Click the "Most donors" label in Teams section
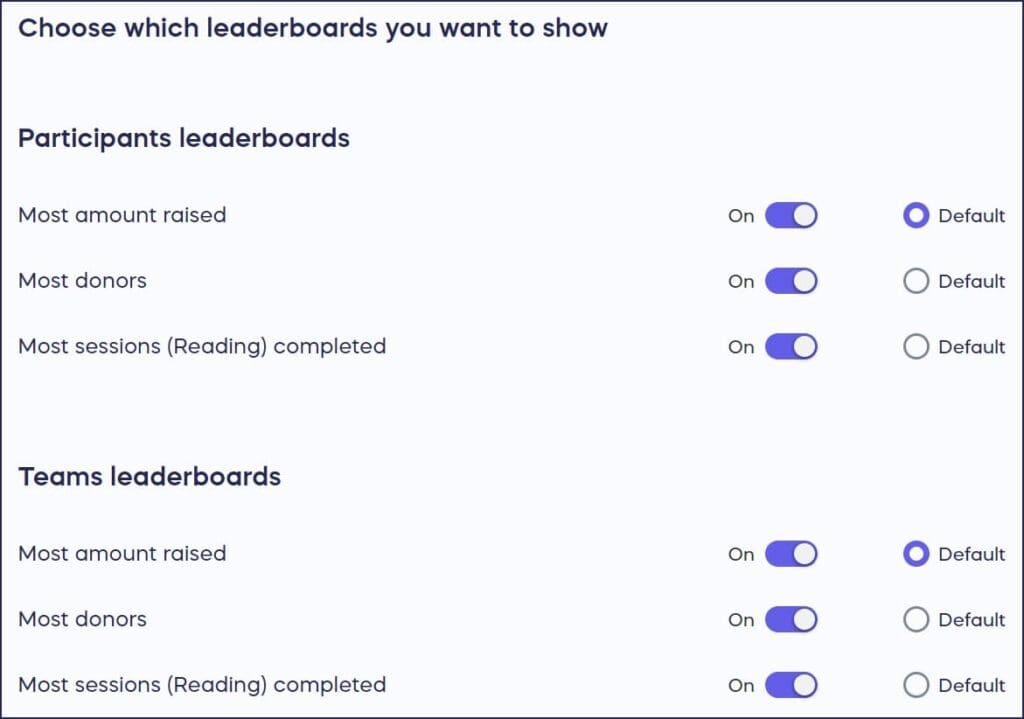The image size is (1024, 719). click(x=82, y=619)
